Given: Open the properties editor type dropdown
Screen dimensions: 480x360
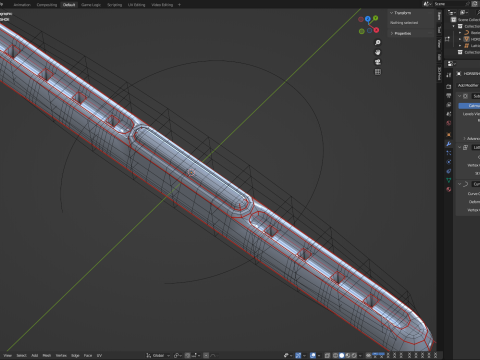Looking at the screenshot, I should [452, 63].
